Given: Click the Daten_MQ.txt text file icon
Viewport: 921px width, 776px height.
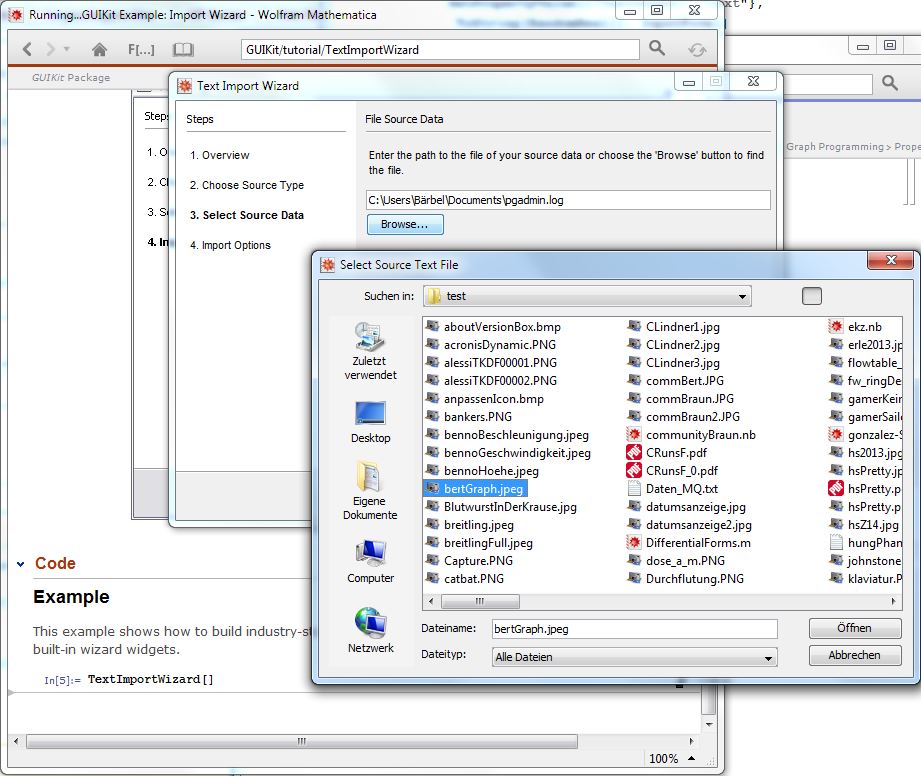Looking at the screenshot, I should click(634, 488).
